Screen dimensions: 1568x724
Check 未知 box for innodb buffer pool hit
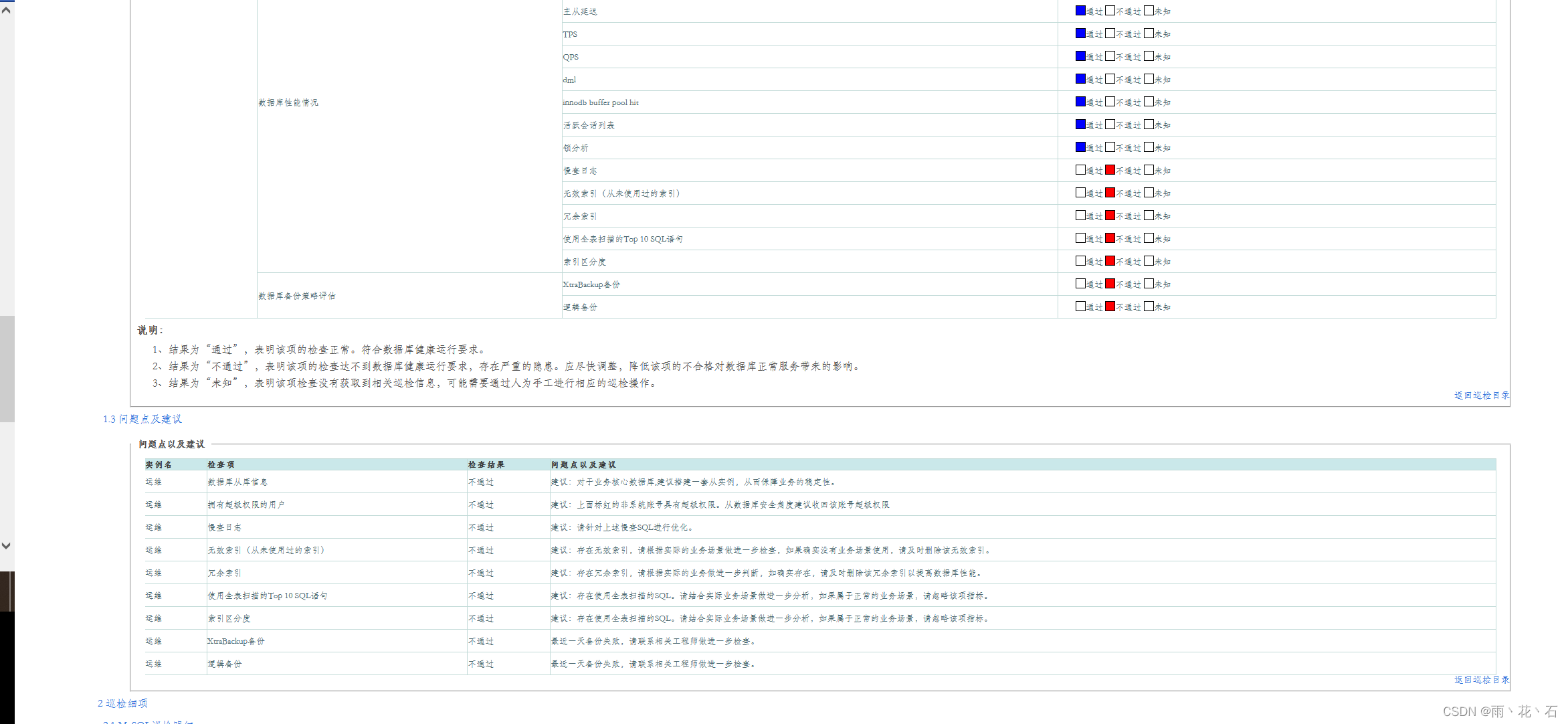point(1149,102)
